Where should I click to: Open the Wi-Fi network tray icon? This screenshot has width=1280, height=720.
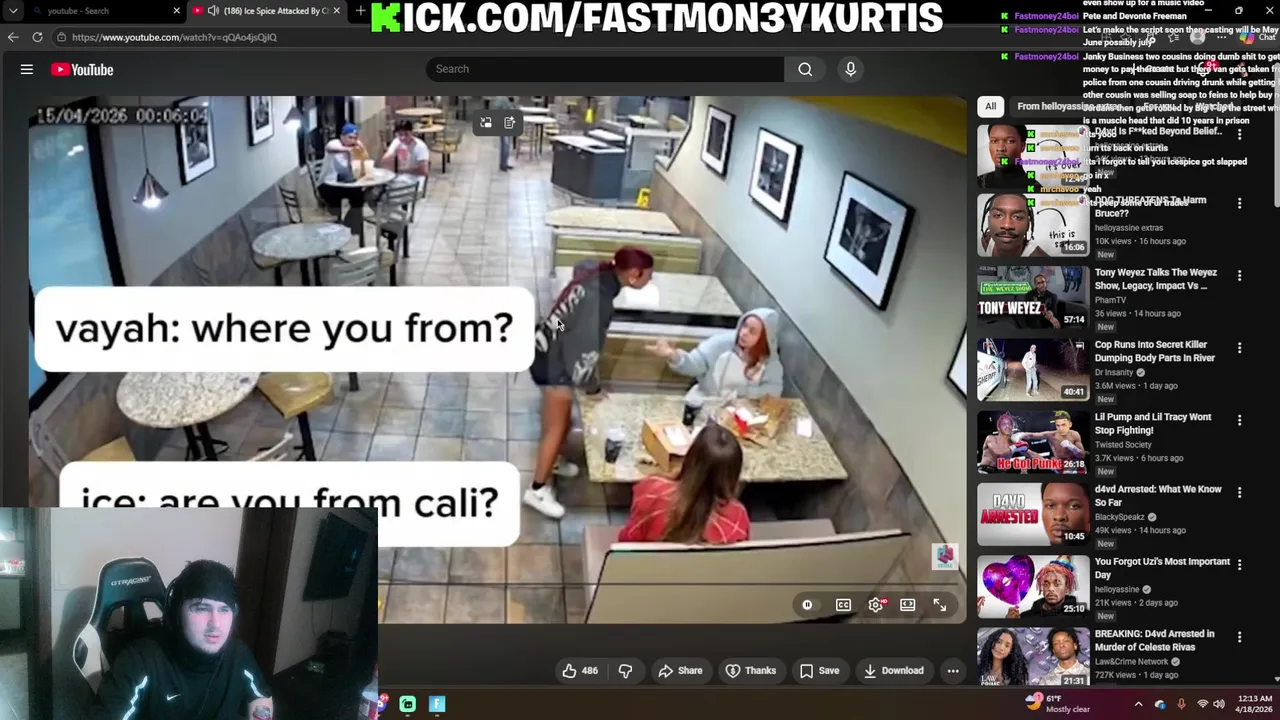(1202, 704)
